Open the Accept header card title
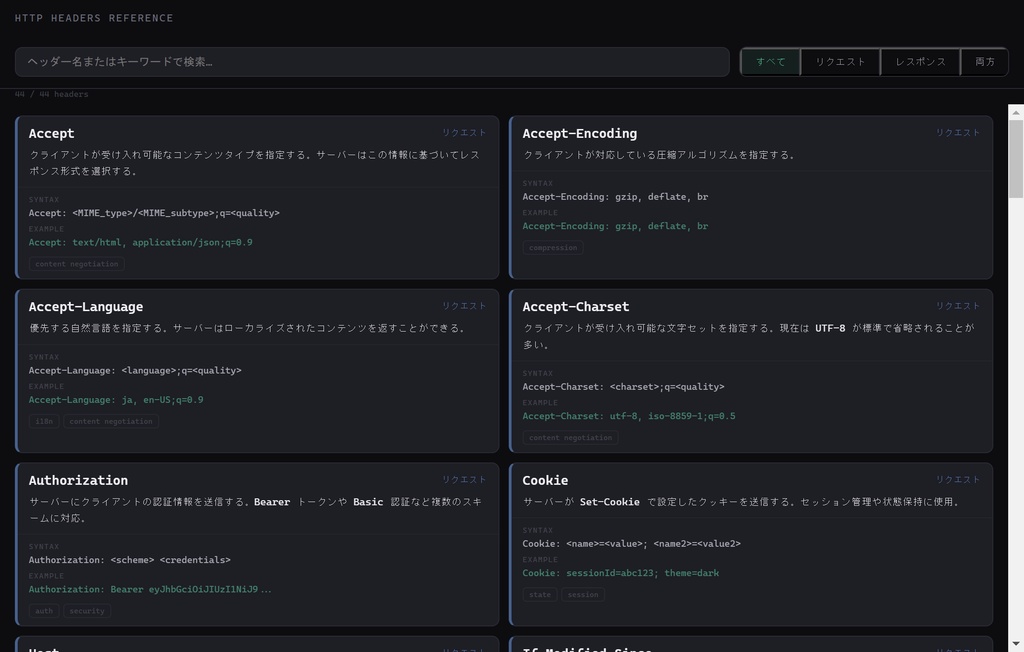The height and width of the screenshot is (652, 1024). click(52, 133)
